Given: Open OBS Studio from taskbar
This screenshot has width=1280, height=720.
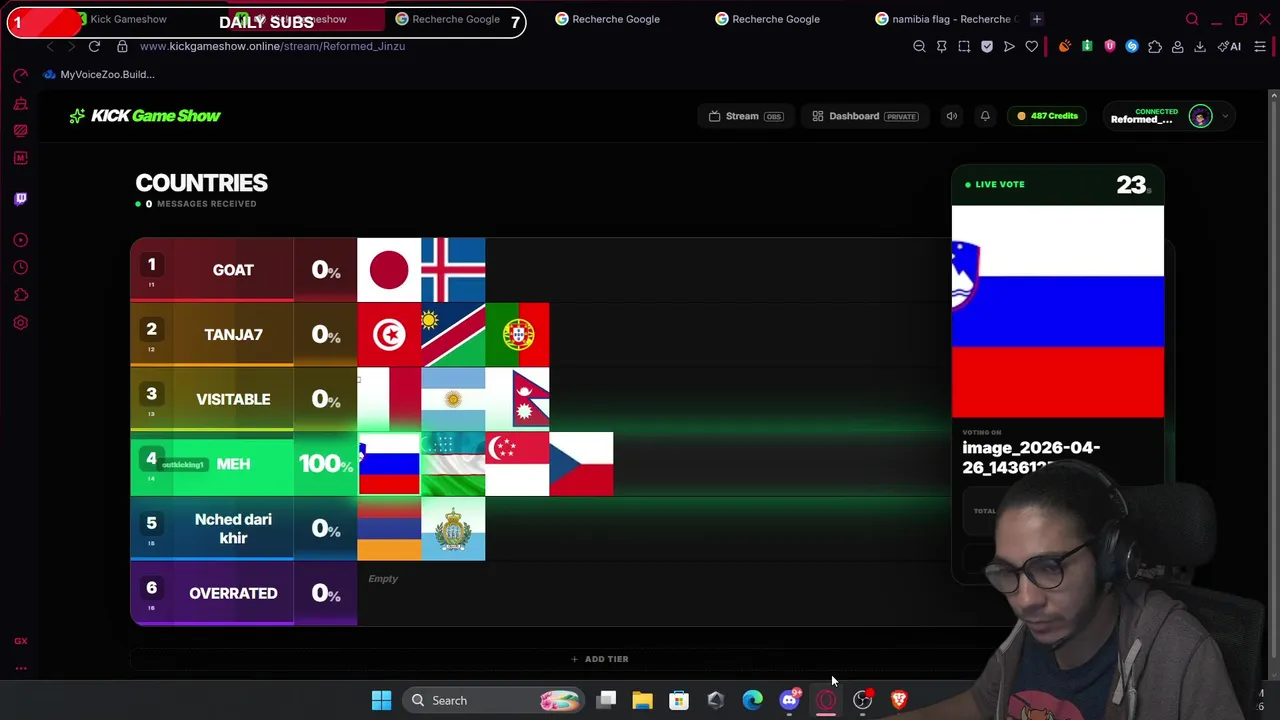Looking at the screenshot, I should pyautogui.click(x=863, y=700).
